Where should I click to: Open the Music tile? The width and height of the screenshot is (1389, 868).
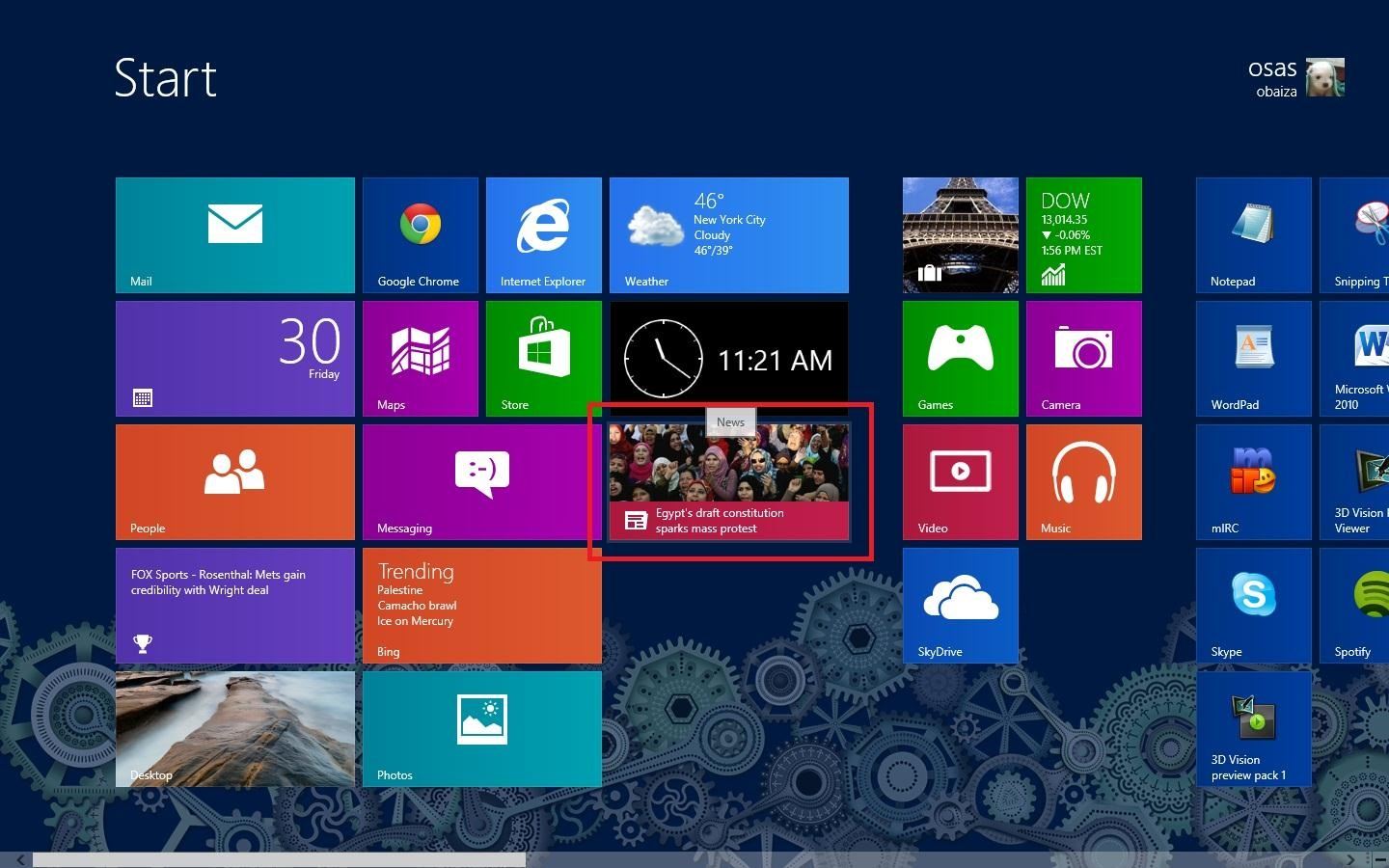tap(1084, 482)
